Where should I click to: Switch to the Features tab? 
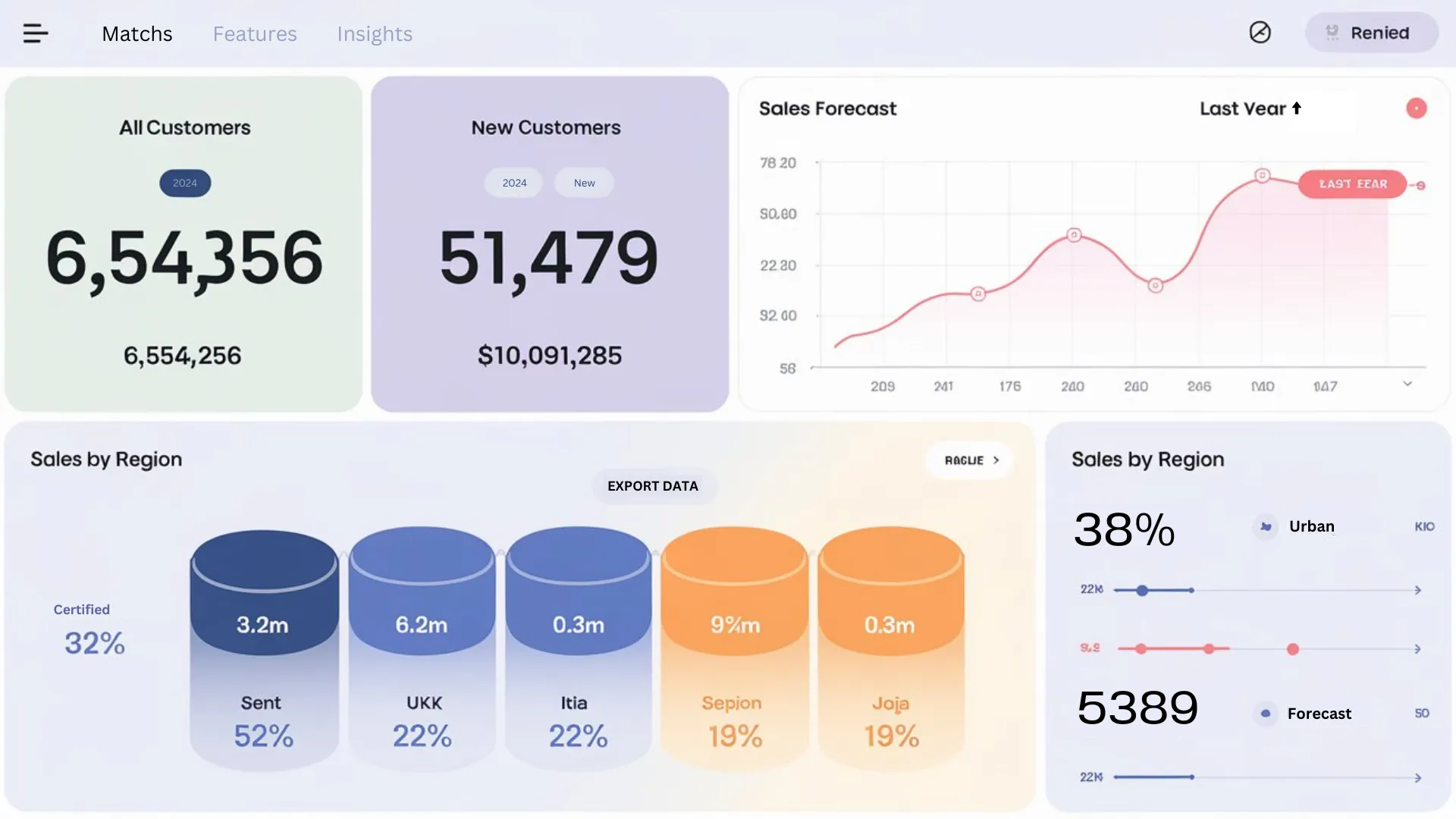coord(255,34)
